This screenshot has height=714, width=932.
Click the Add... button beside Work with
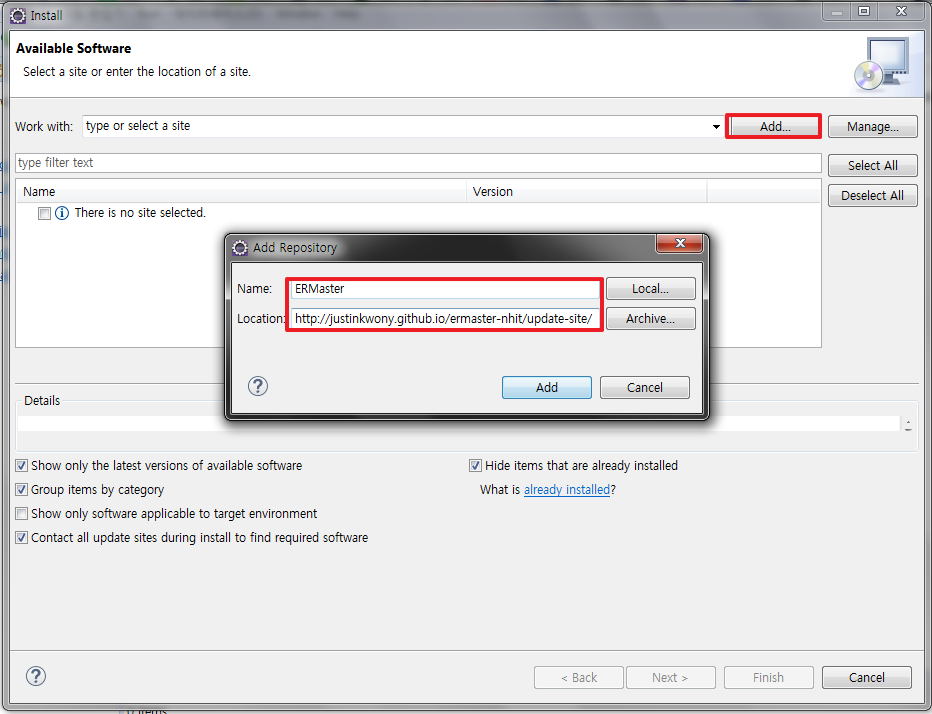[x=774, y=127]
